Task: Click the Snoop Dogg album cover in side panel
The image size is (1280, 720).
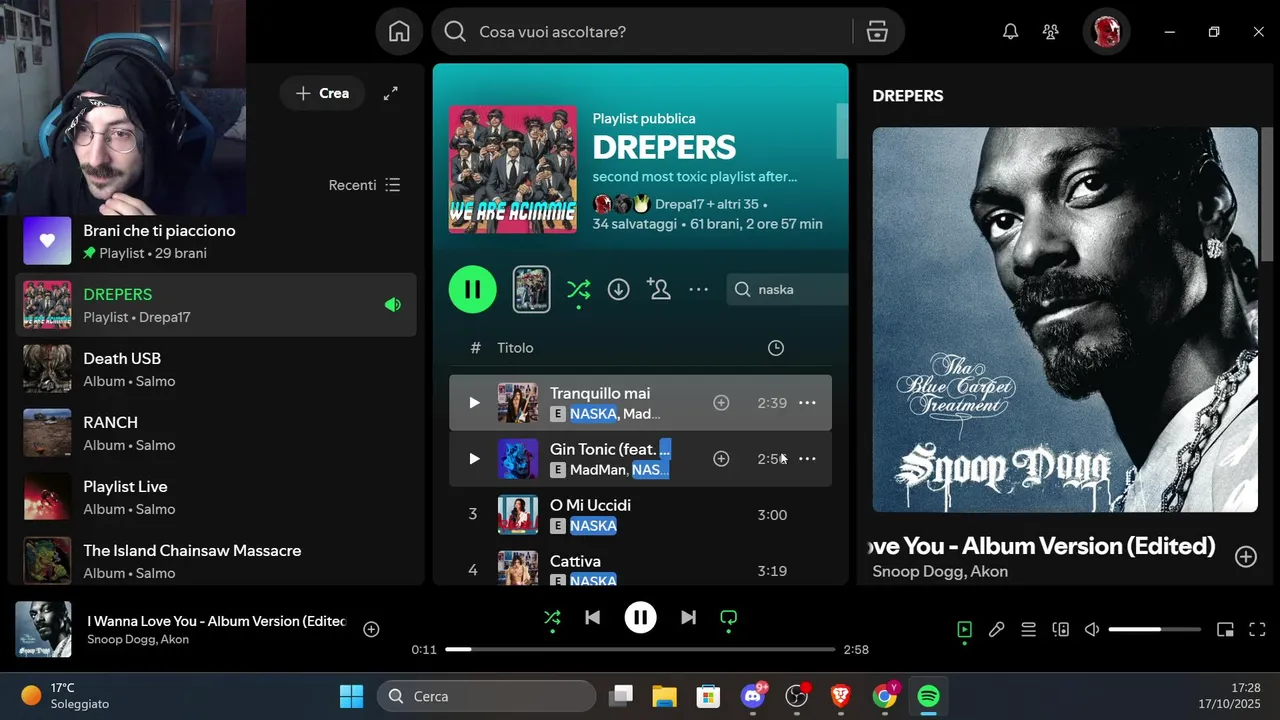Action: pyautogui.click(x=1065, y=319)
